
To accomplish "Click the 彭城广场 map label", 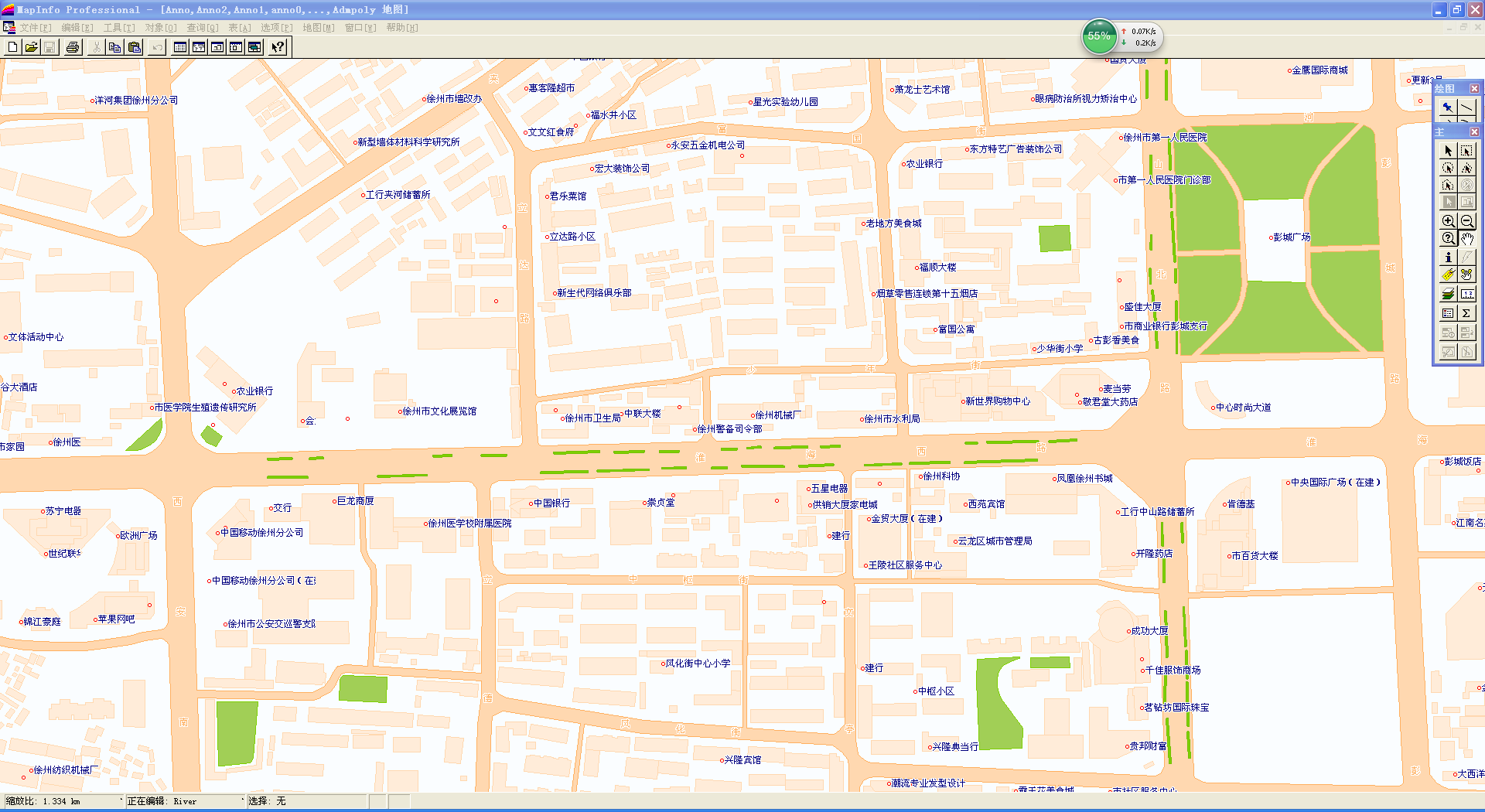I will tap(1292, 237).
